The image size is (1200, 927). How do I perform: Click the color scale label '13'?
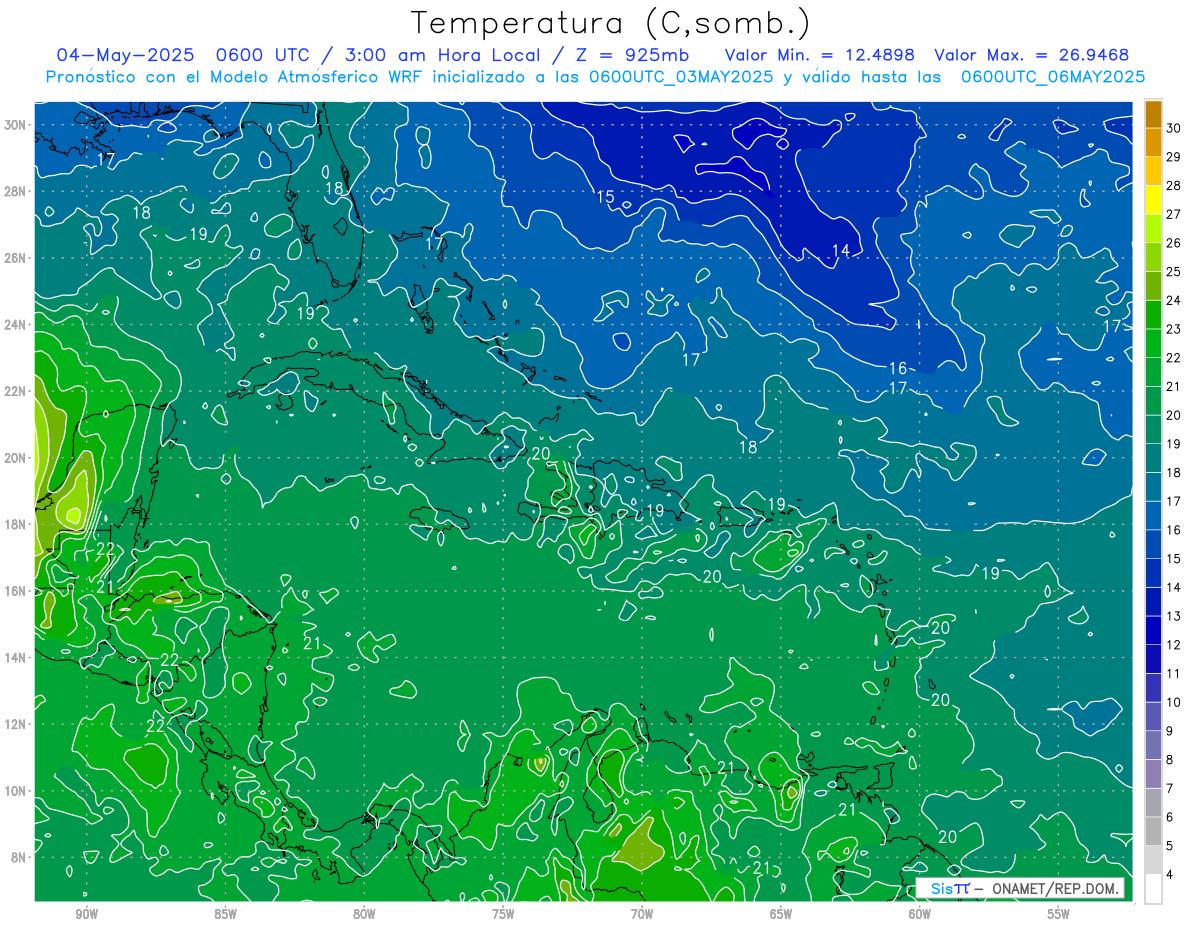[x=1174, y=616]
